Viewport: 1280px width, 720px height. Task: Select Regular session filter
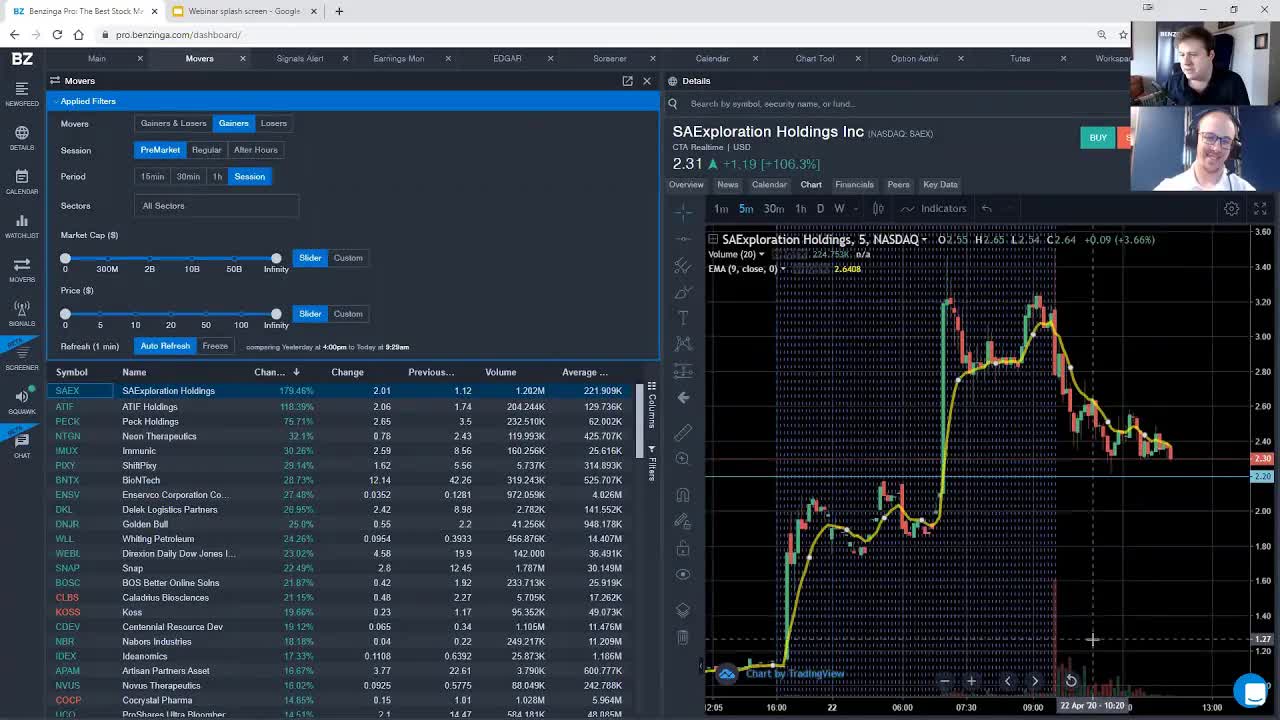(x=206, y=150)
